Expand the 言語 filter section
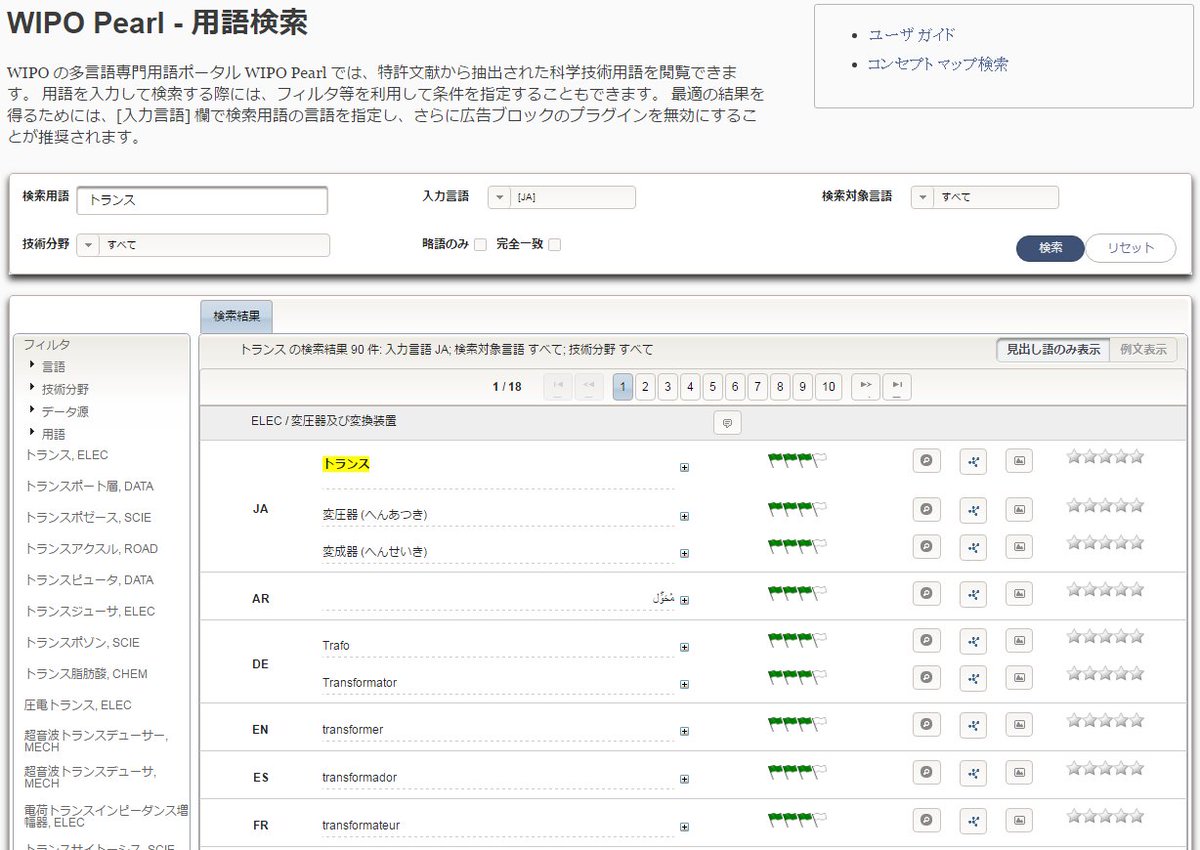Screen dimensions: 1200x850 [53, 367]
